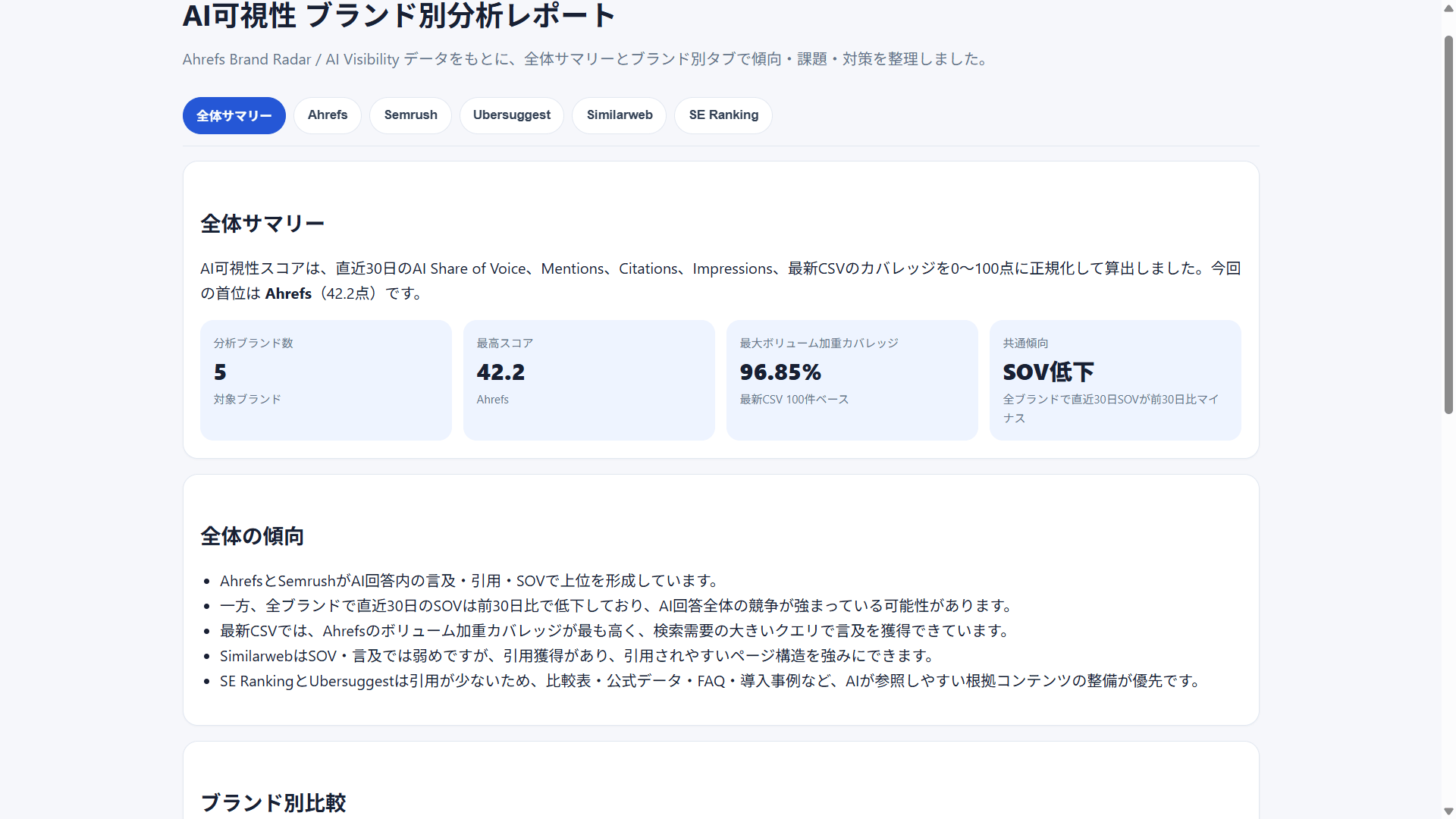Click the bold Ahrefs name in the summary paragraph
Viewport: 1456px width, 819px height.
pyautogui.click(x=288, y=293)
